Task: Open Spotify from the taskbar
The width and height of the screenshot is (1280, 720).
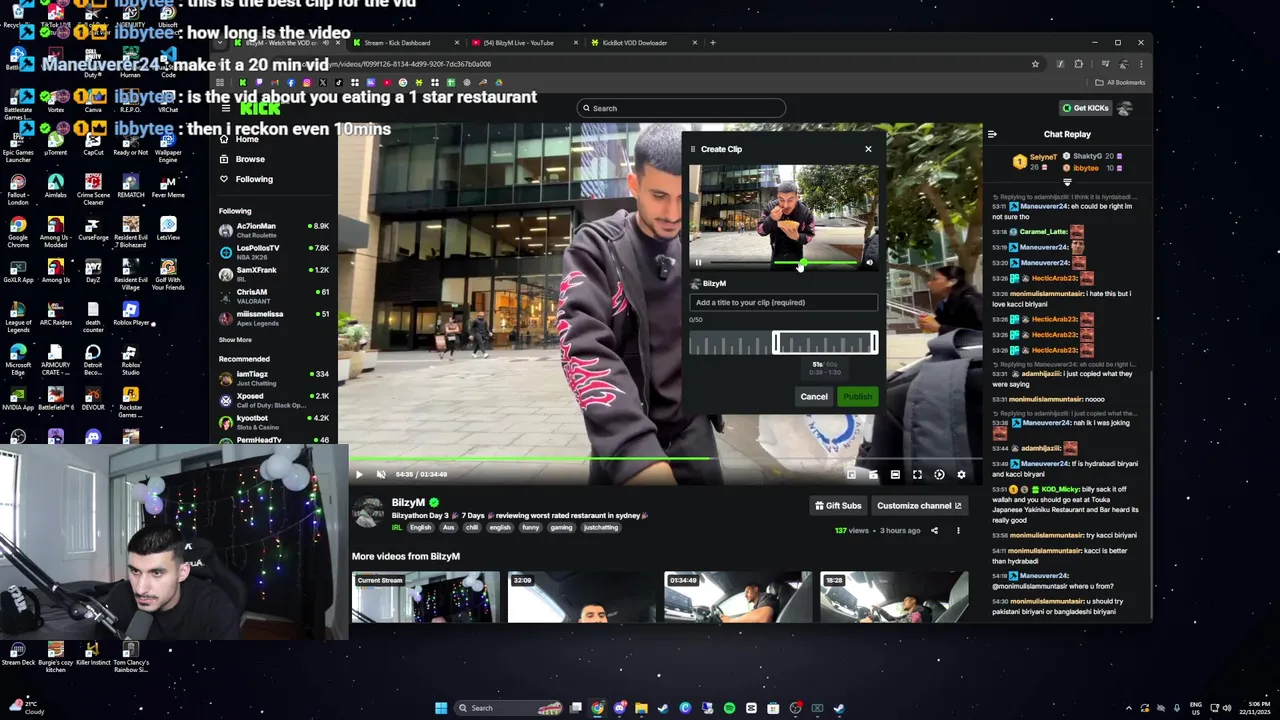Action: (x=729, y=708)
